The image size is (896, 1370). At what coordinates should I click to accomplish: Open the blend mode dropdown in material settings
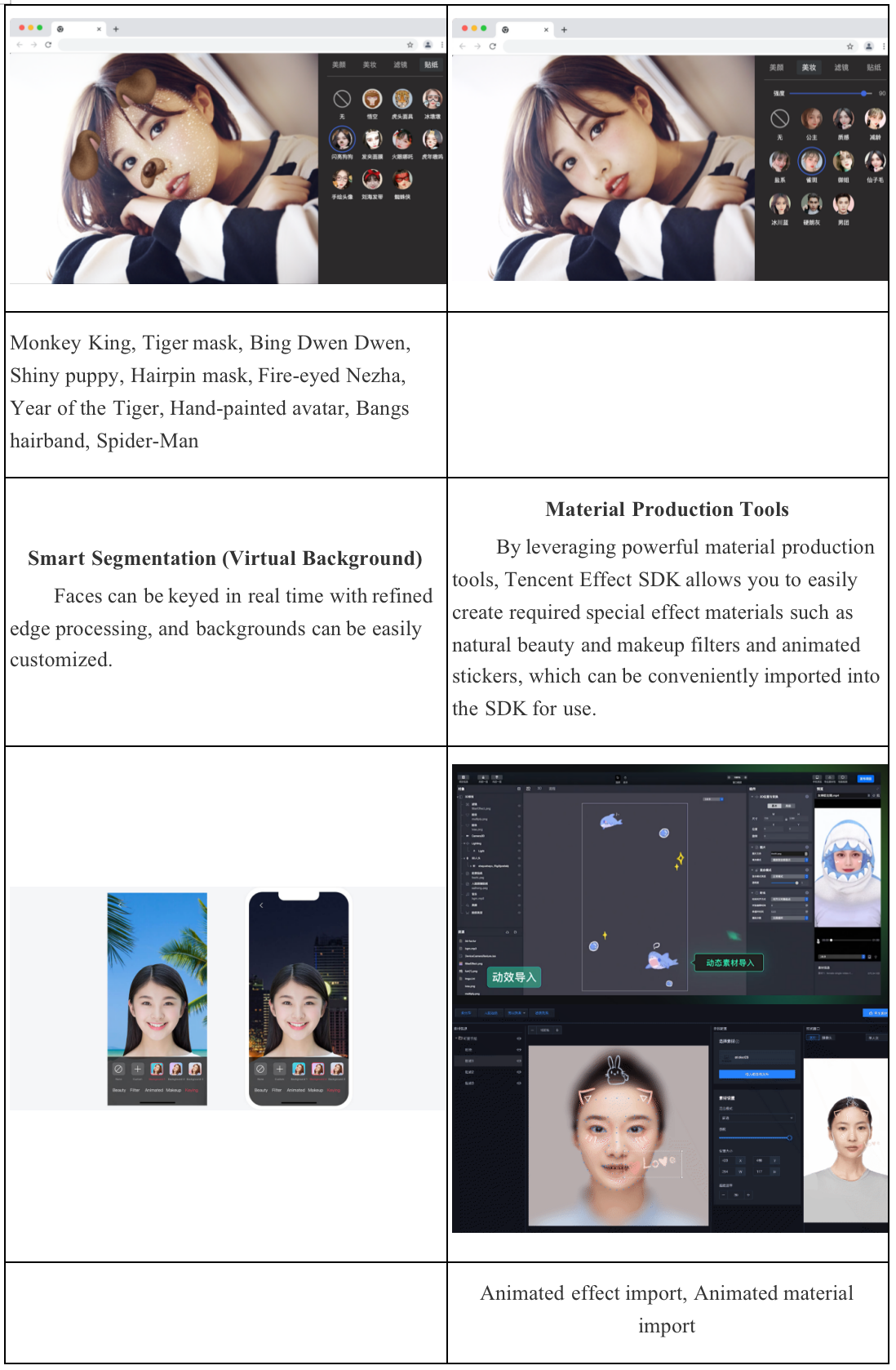(756, 1118)
